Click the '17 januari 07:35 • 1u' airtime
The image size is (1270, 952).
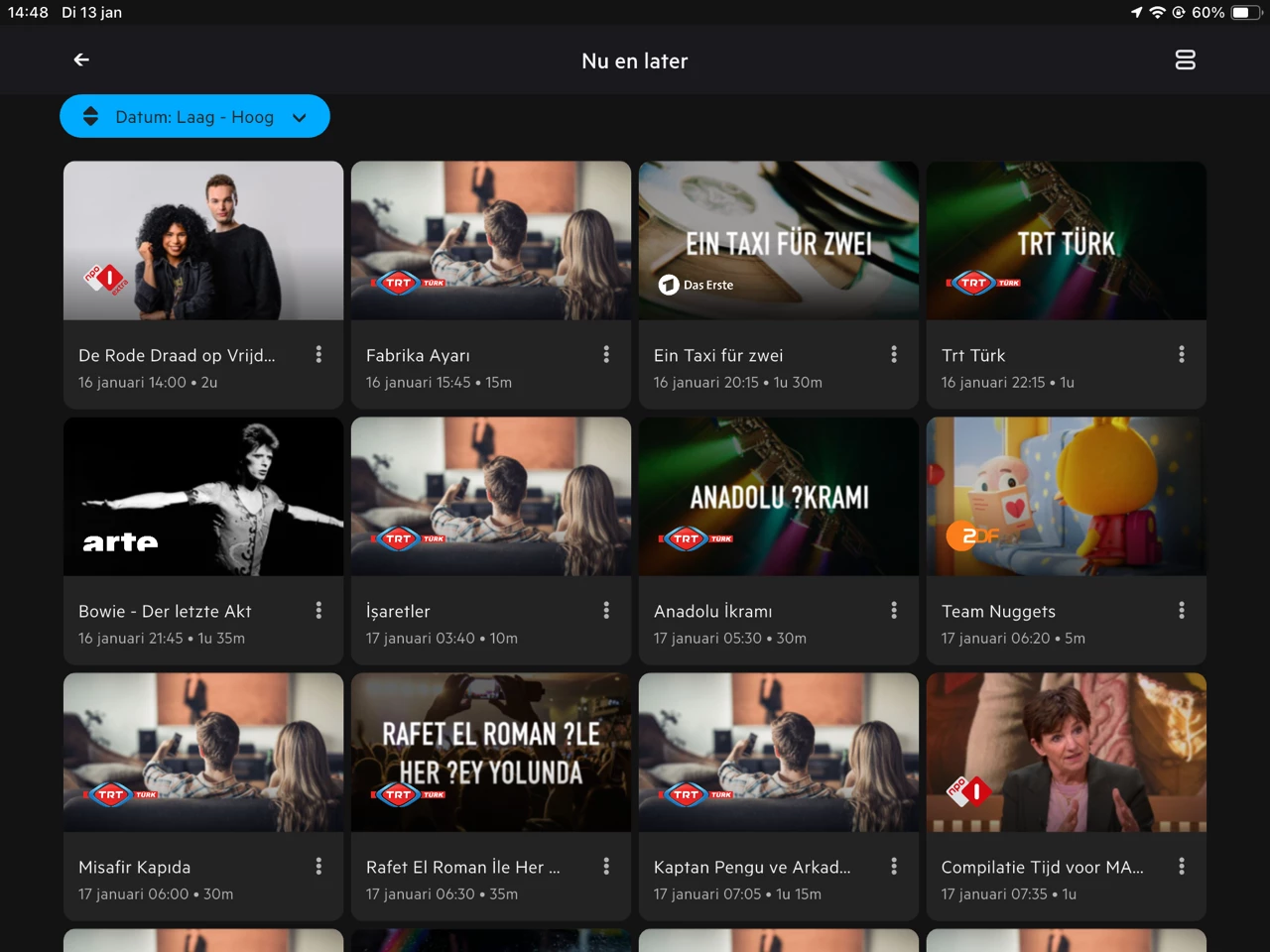click(x=1009, y=894)
